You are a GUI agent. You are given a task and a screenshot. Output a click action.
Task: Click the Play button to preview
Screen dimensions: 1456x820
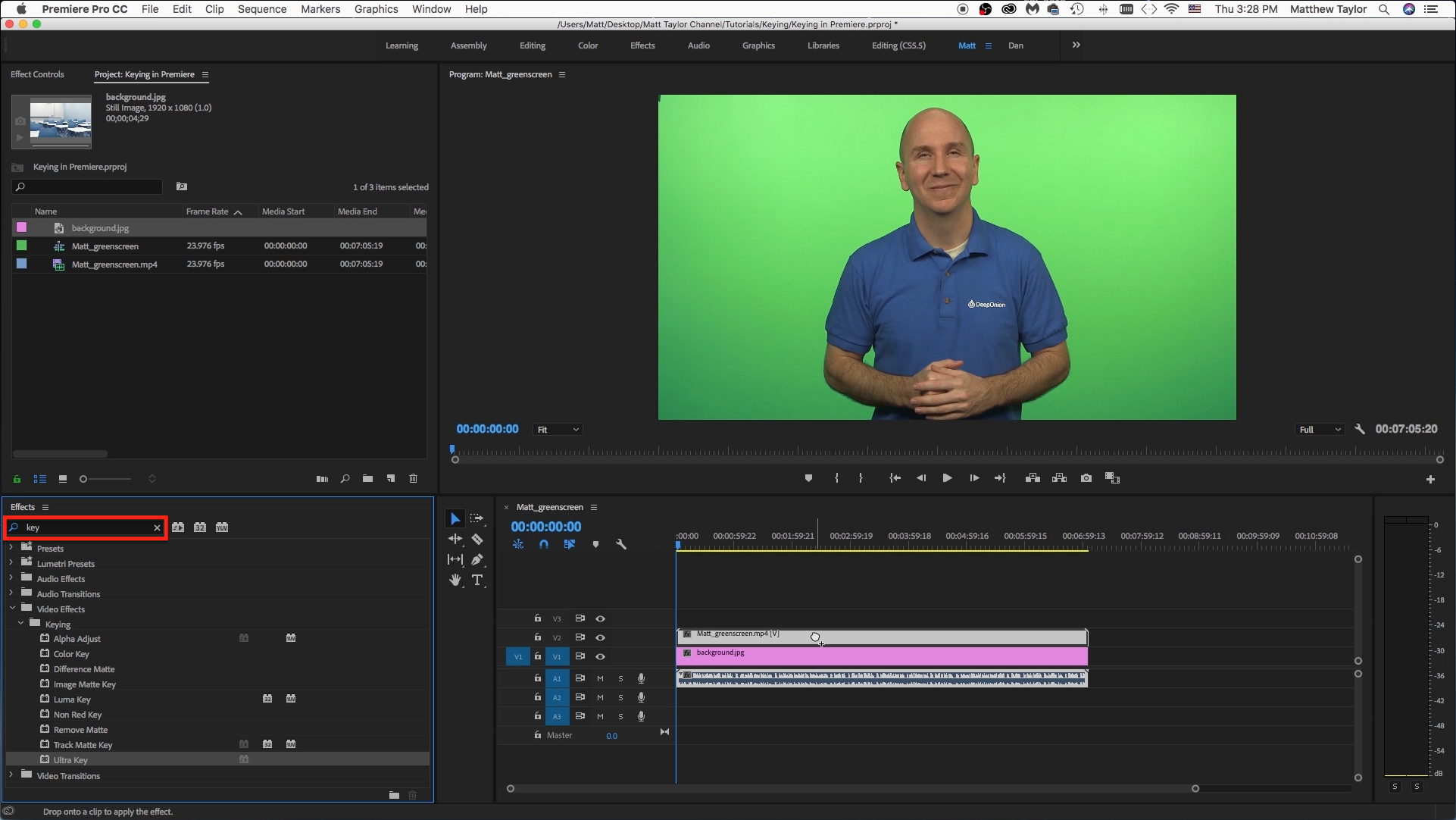pos(947,478)
